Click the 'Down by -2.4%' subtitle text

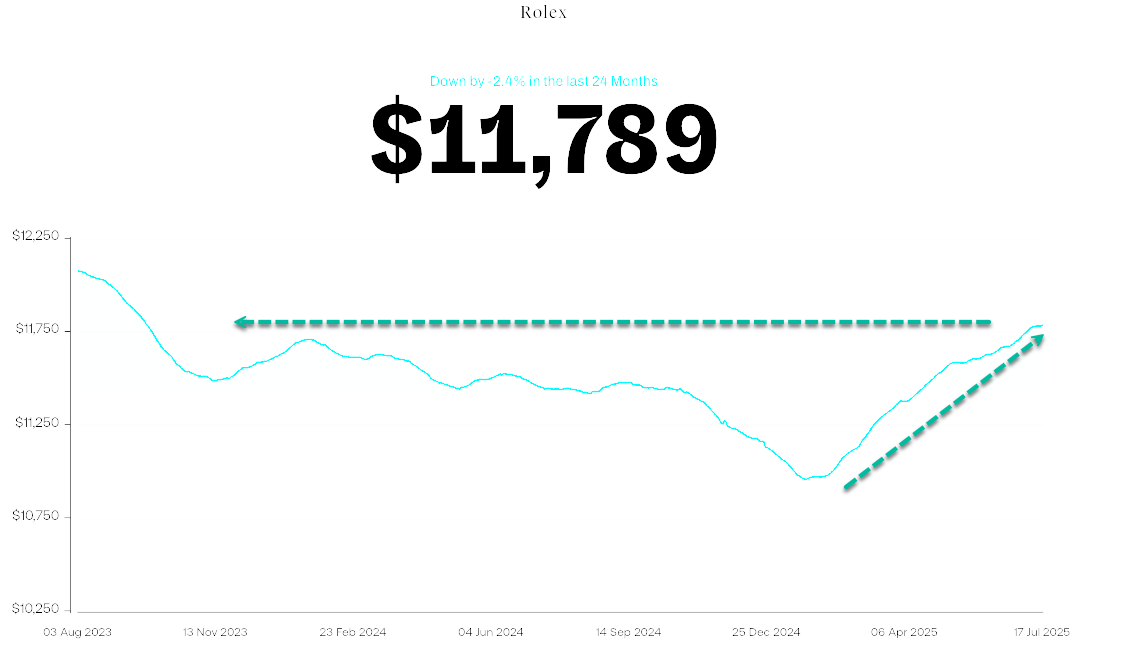point(544,81)
